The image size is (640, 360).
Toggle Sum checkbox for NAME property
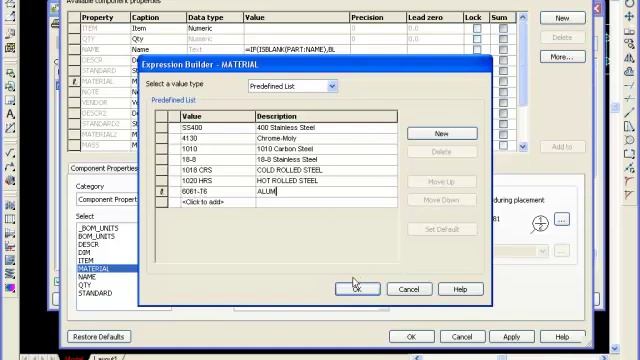point(503,50)
